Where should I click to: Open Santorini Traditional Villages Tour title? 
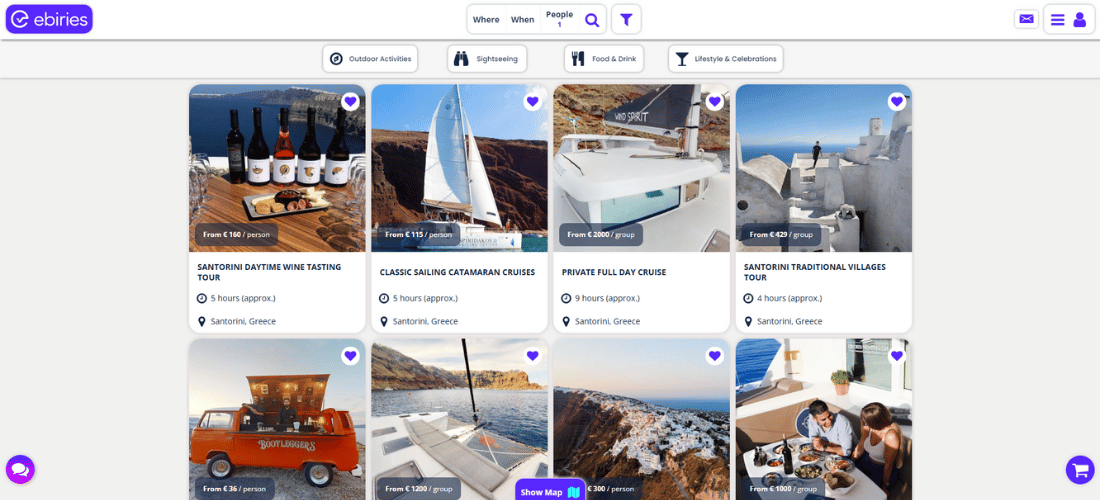(x=814, y=272)
